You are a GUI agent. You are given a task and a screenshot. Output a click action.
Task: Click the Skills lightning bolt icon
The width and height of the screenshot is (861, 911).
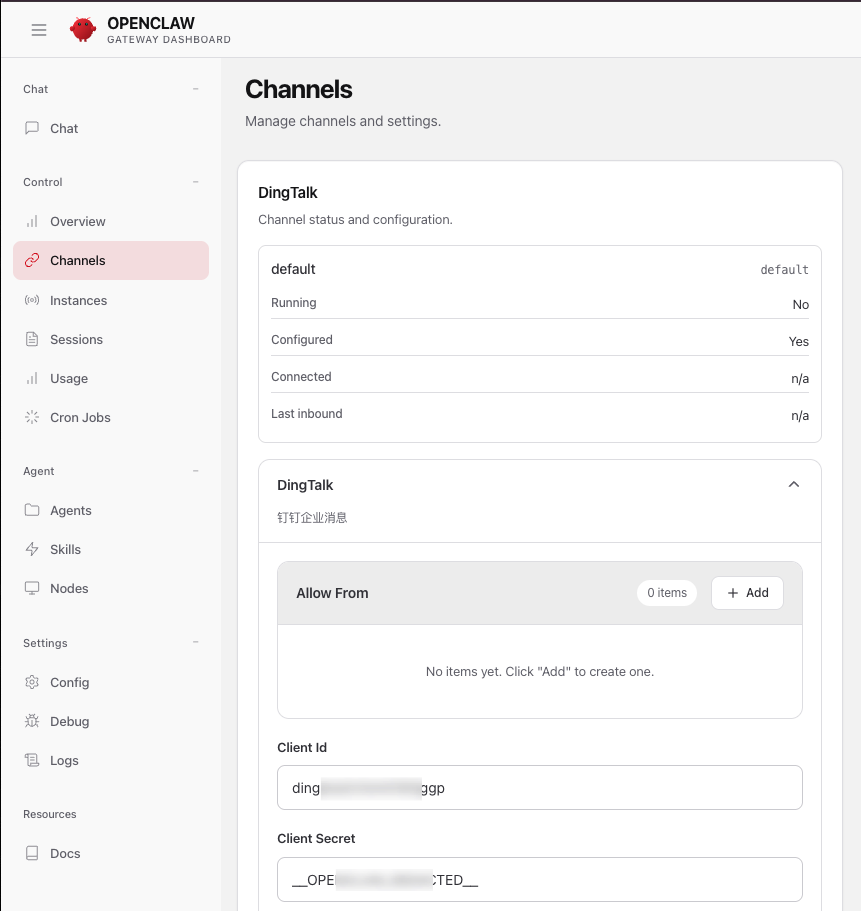coord(32,549)
